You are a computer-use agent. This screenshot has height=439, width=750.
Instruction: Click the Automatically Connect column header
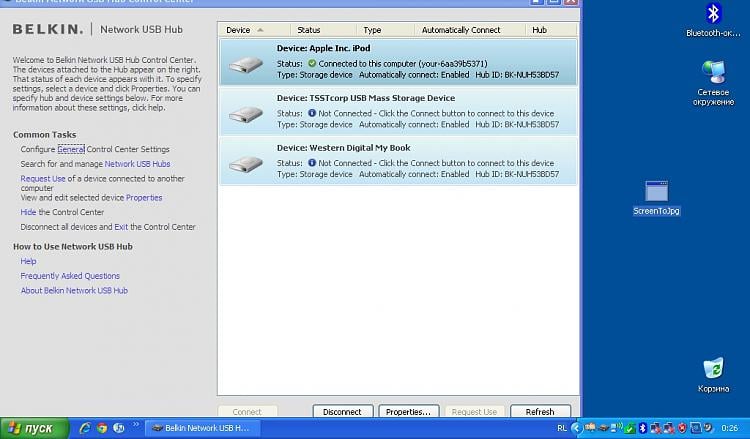coord(470,30)
